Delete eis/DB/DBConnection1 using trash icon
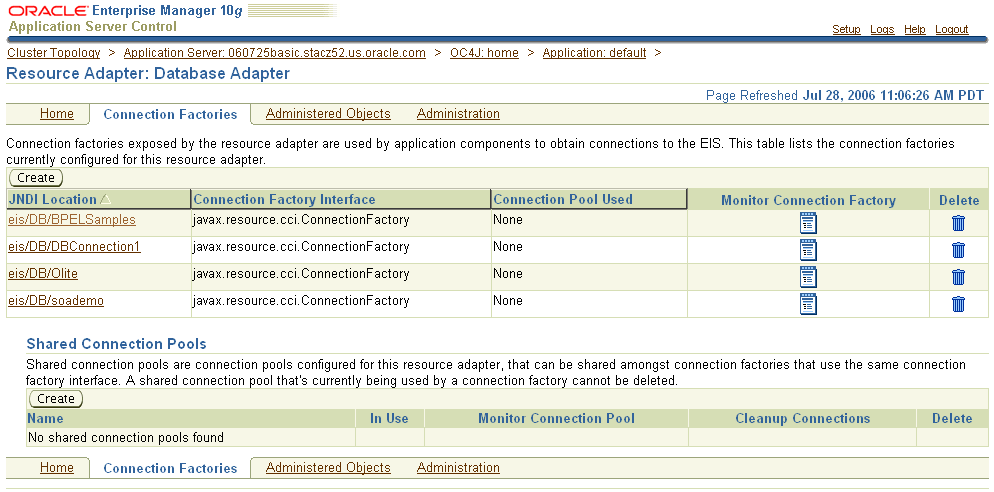The width and height of the screenshot is (994, 492). tap(958, 250)
